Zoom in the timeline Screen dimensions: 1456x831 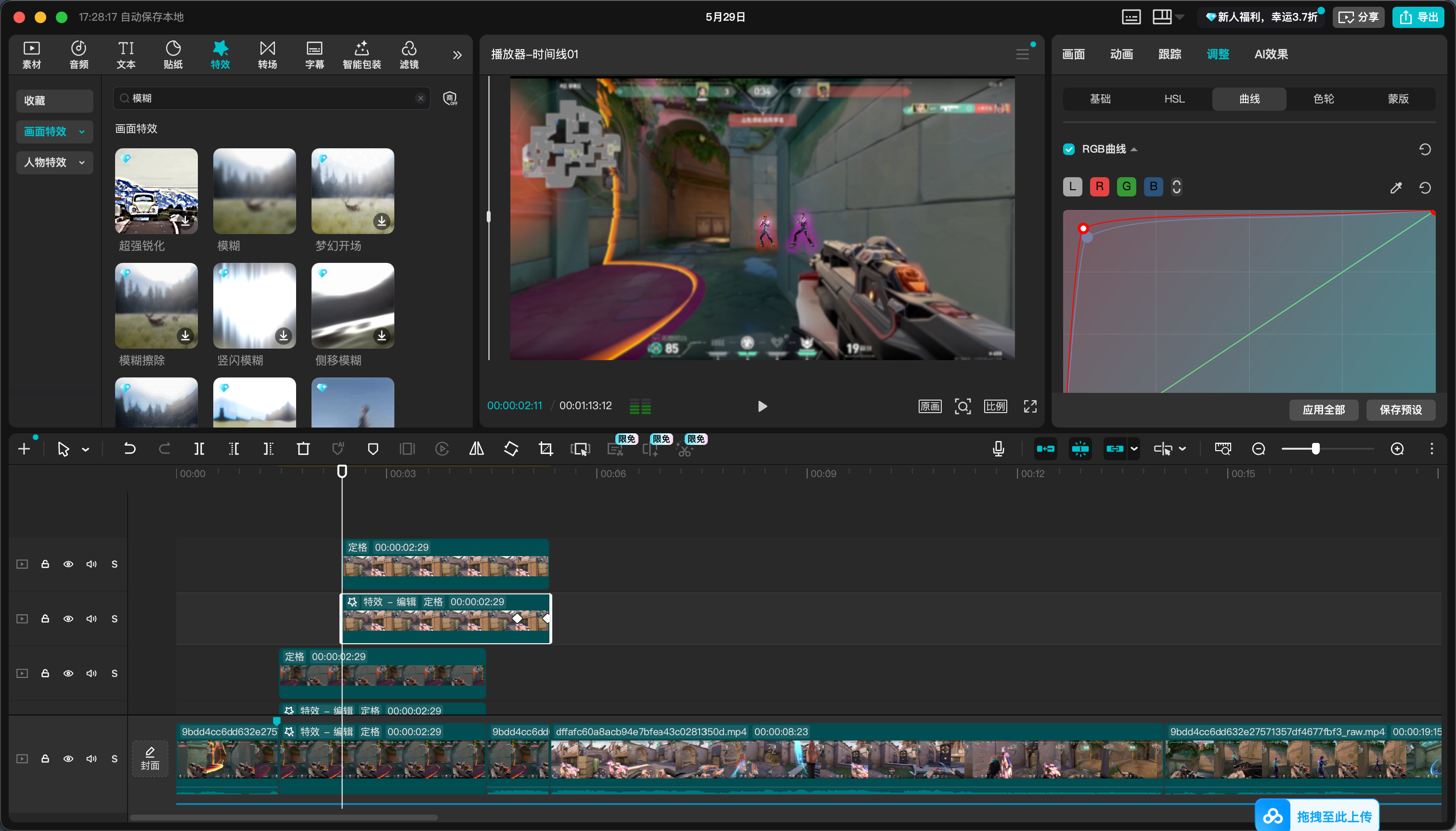(1397, 449)
